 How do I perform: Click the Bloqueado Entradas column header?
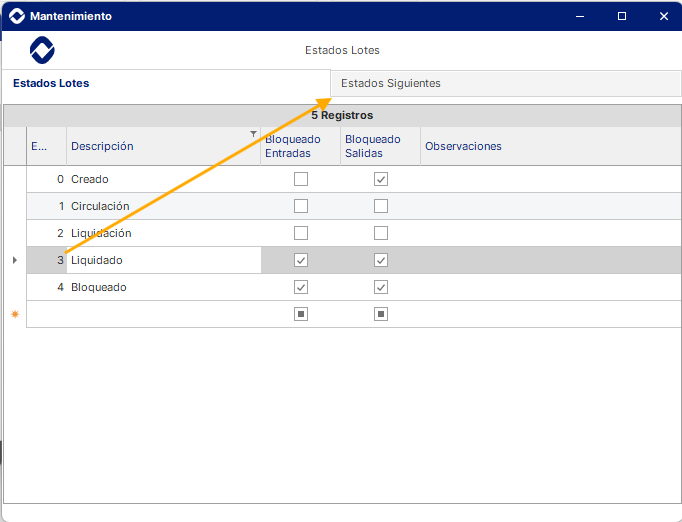pyautogui.click(x=301, y=146)
